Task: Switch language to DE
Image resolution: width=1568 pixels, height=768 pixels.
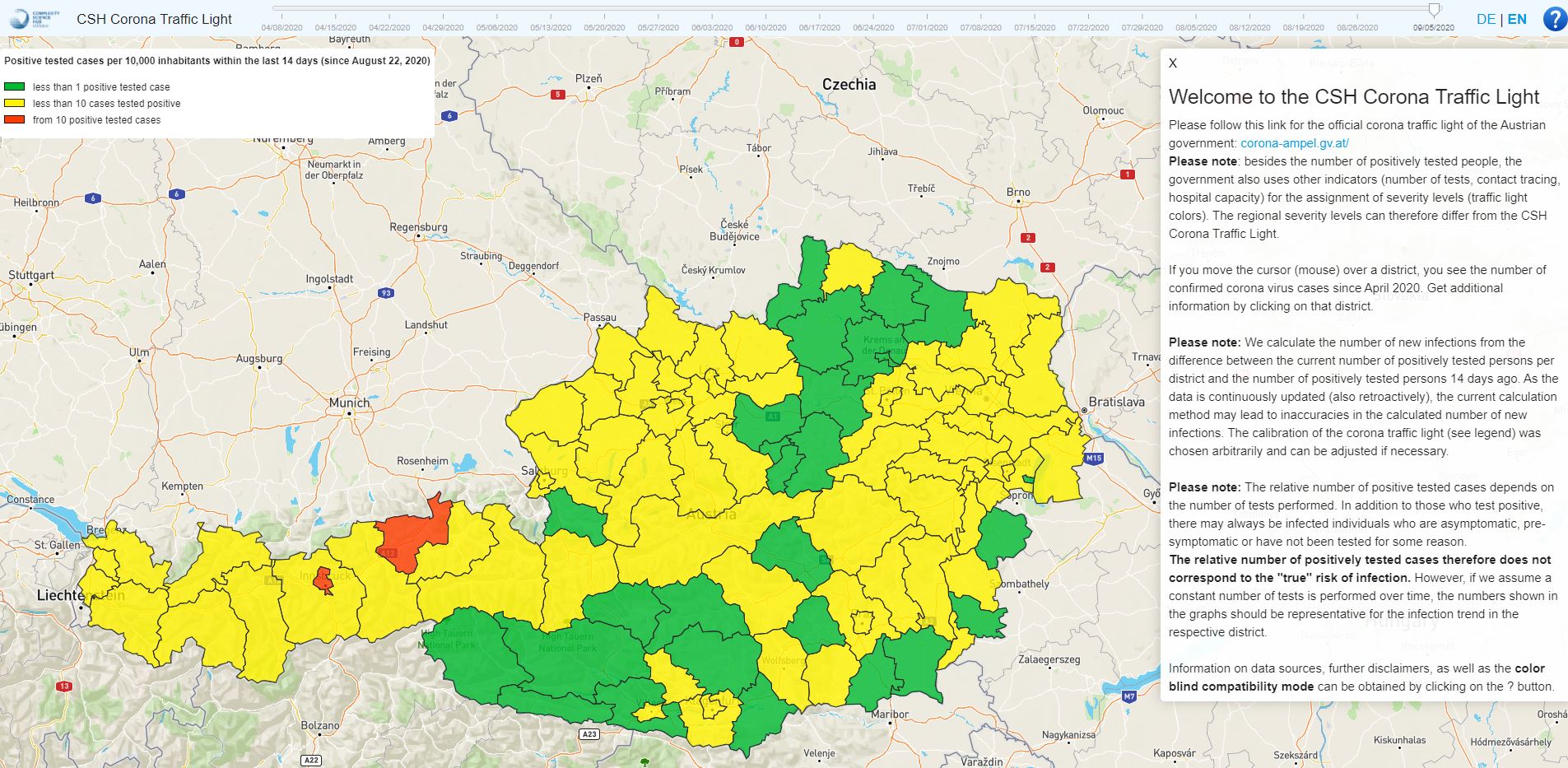Action: coord(1486,19)
